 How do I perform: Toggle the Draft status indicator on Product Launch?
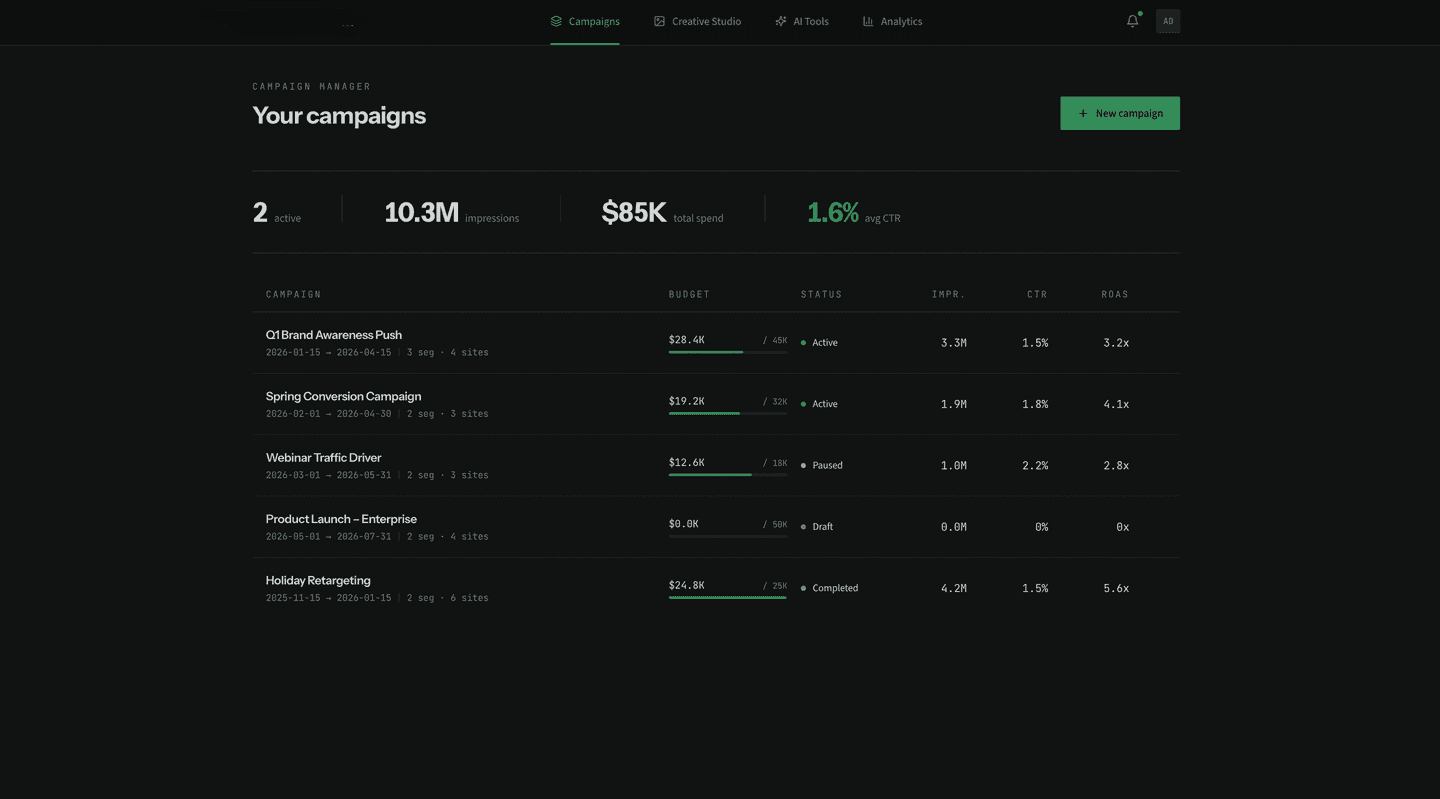(803, 526)
